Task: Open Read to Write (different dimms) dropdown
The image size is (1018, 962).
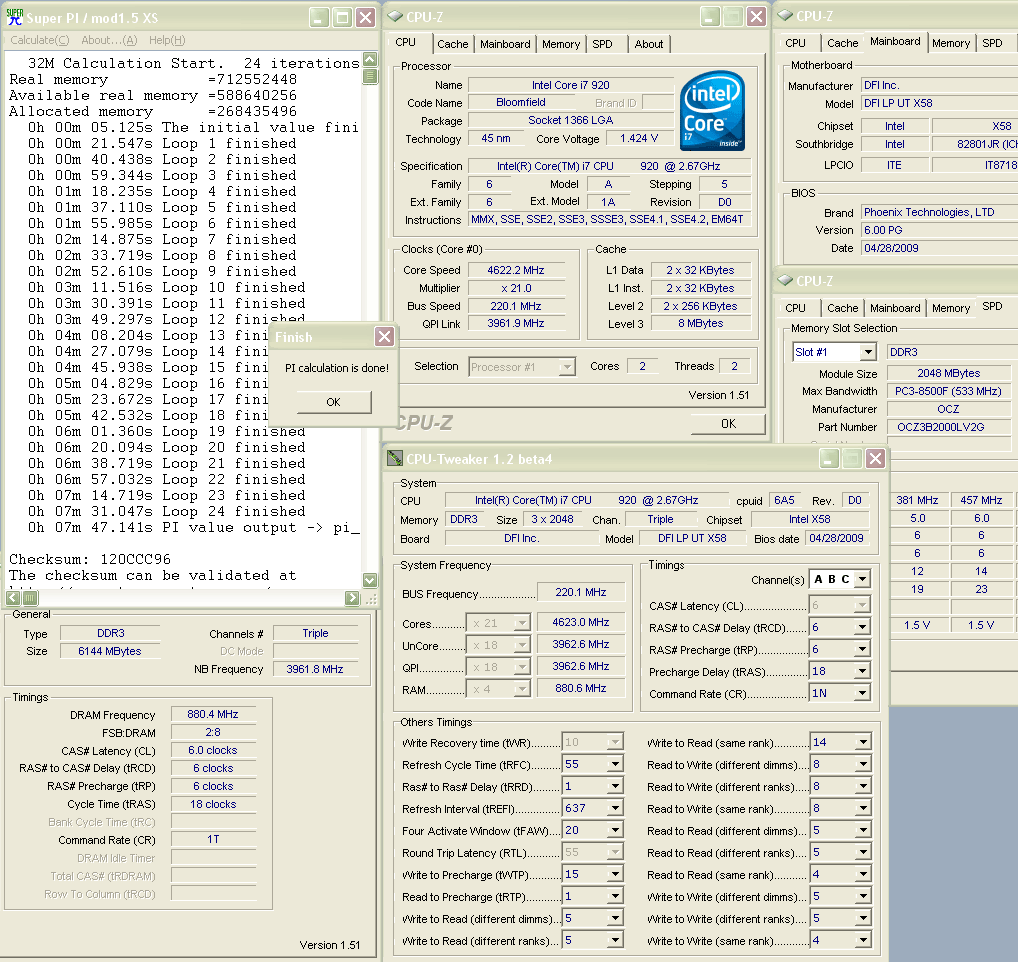Action: pyautogui.click(x=863, y=764)
